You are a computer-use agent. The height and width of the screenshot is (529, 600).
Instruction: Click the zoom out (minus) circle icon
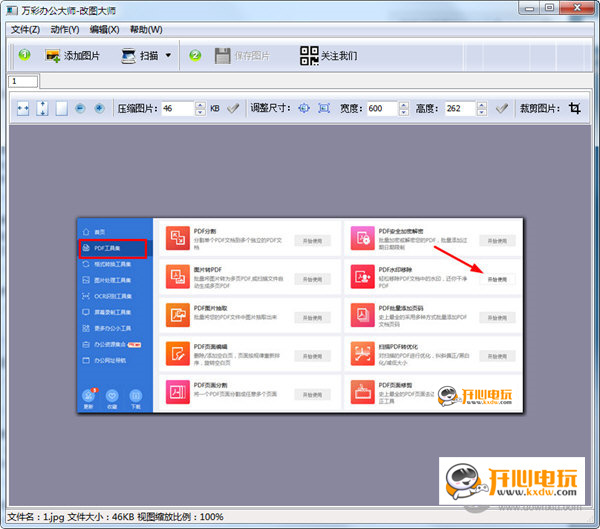(80, 108)
